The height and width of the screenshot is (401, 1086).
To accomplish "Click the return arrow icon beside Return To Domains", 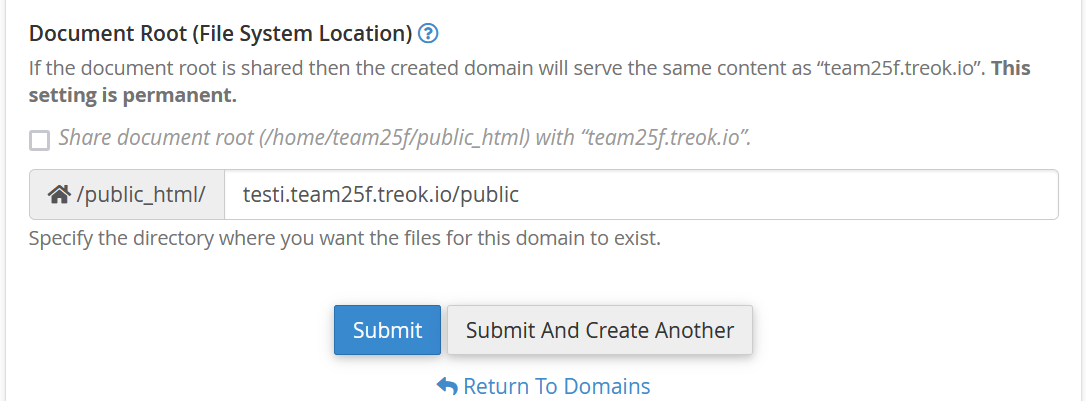I will coord(447,386).
